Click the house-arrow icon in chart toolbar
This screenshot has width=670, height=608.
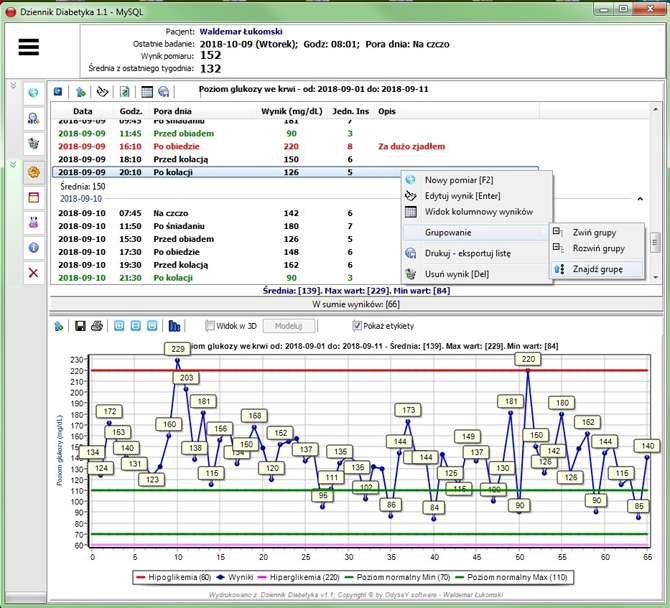(x=59, y=326)
